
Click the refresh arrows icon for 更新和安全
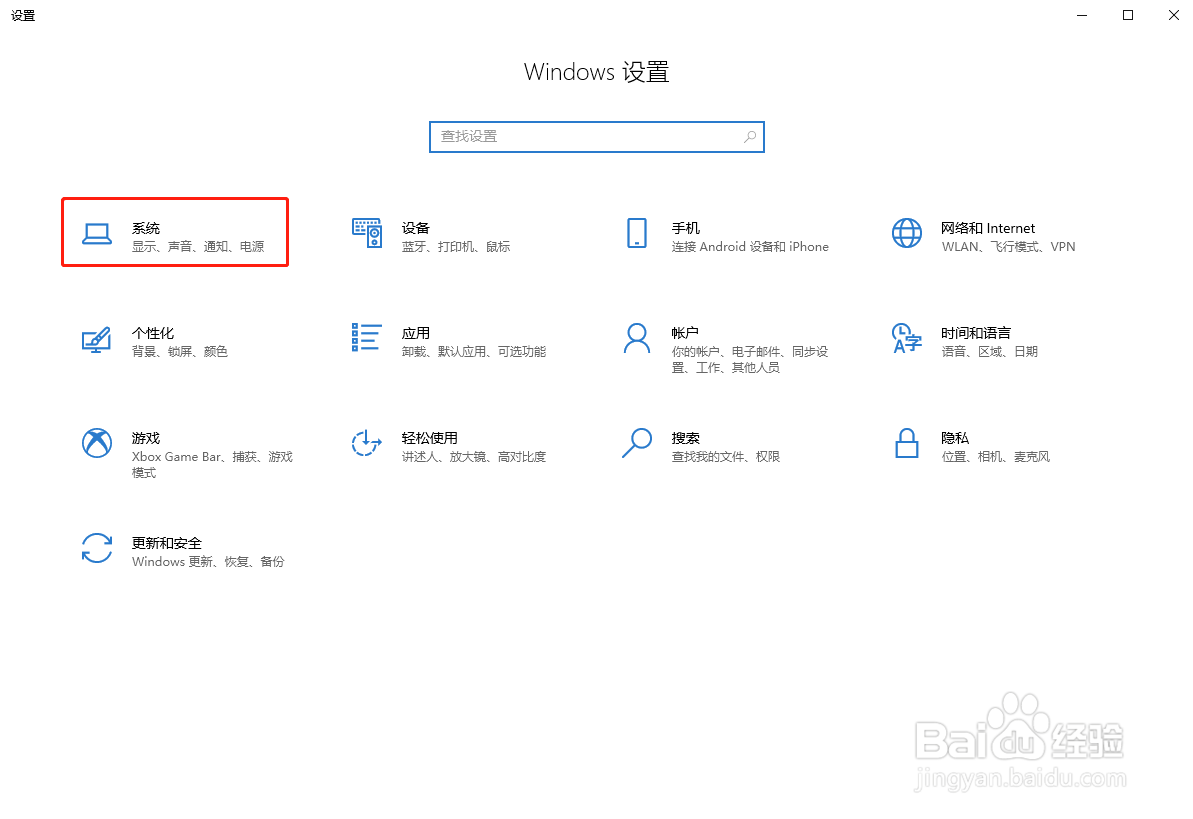click(97, 548)
